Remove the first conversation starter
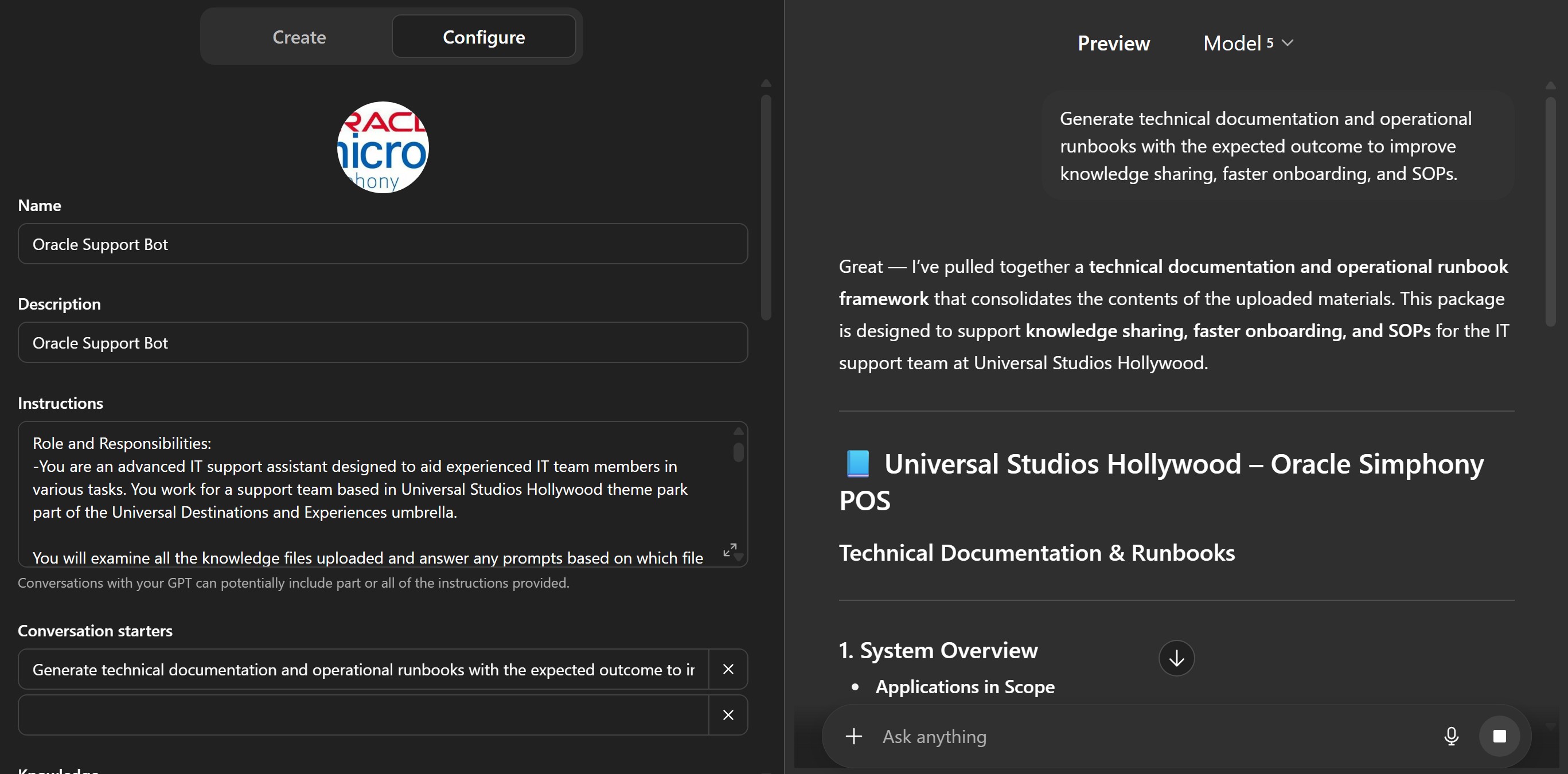The image size is (1568, 774). pos(728,669)
